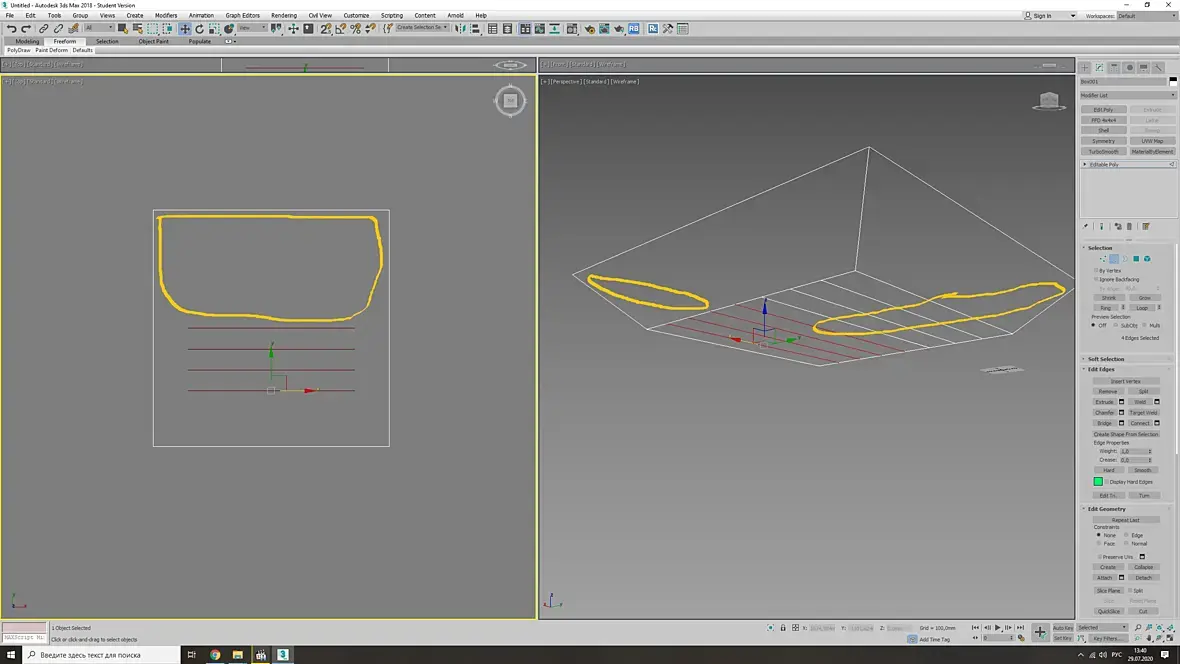This screenshot has width=1180, height=664.
Task: Click Pin Stack icon
Action: 1086,226
